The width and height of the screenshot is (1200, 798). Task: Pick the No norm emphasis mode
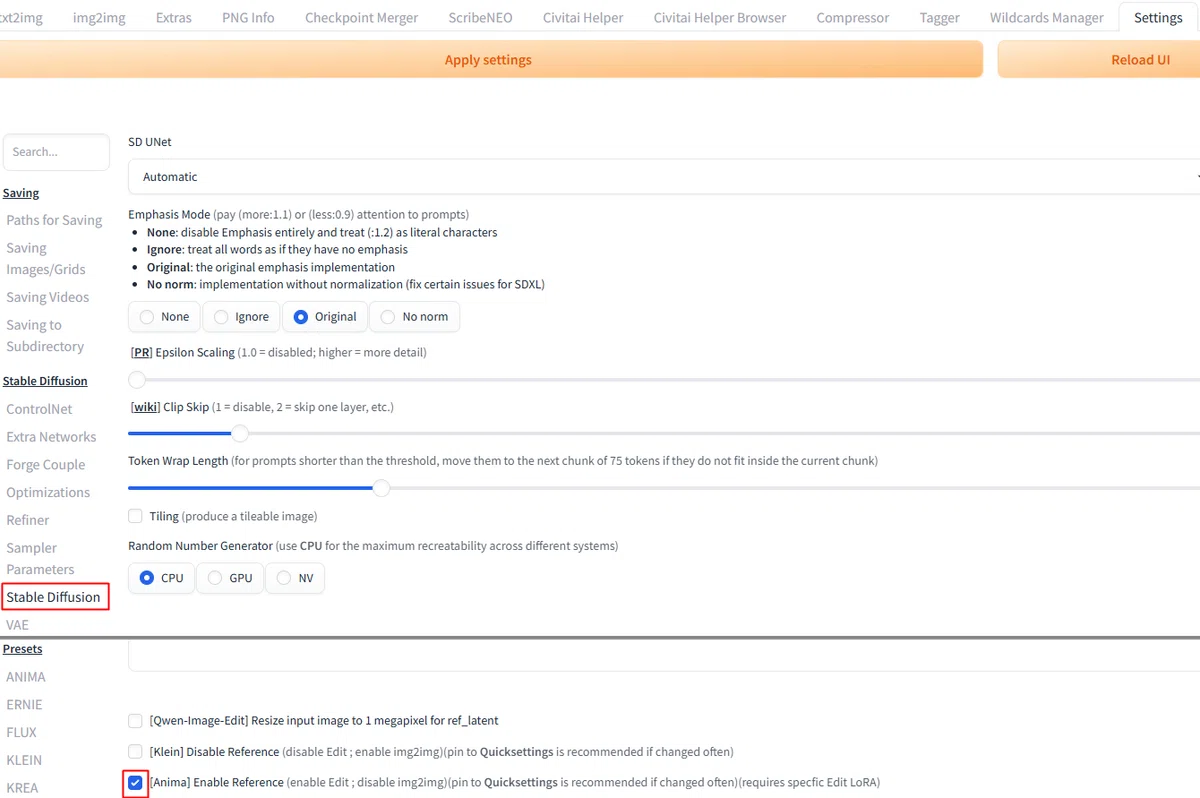click(415, 317)
